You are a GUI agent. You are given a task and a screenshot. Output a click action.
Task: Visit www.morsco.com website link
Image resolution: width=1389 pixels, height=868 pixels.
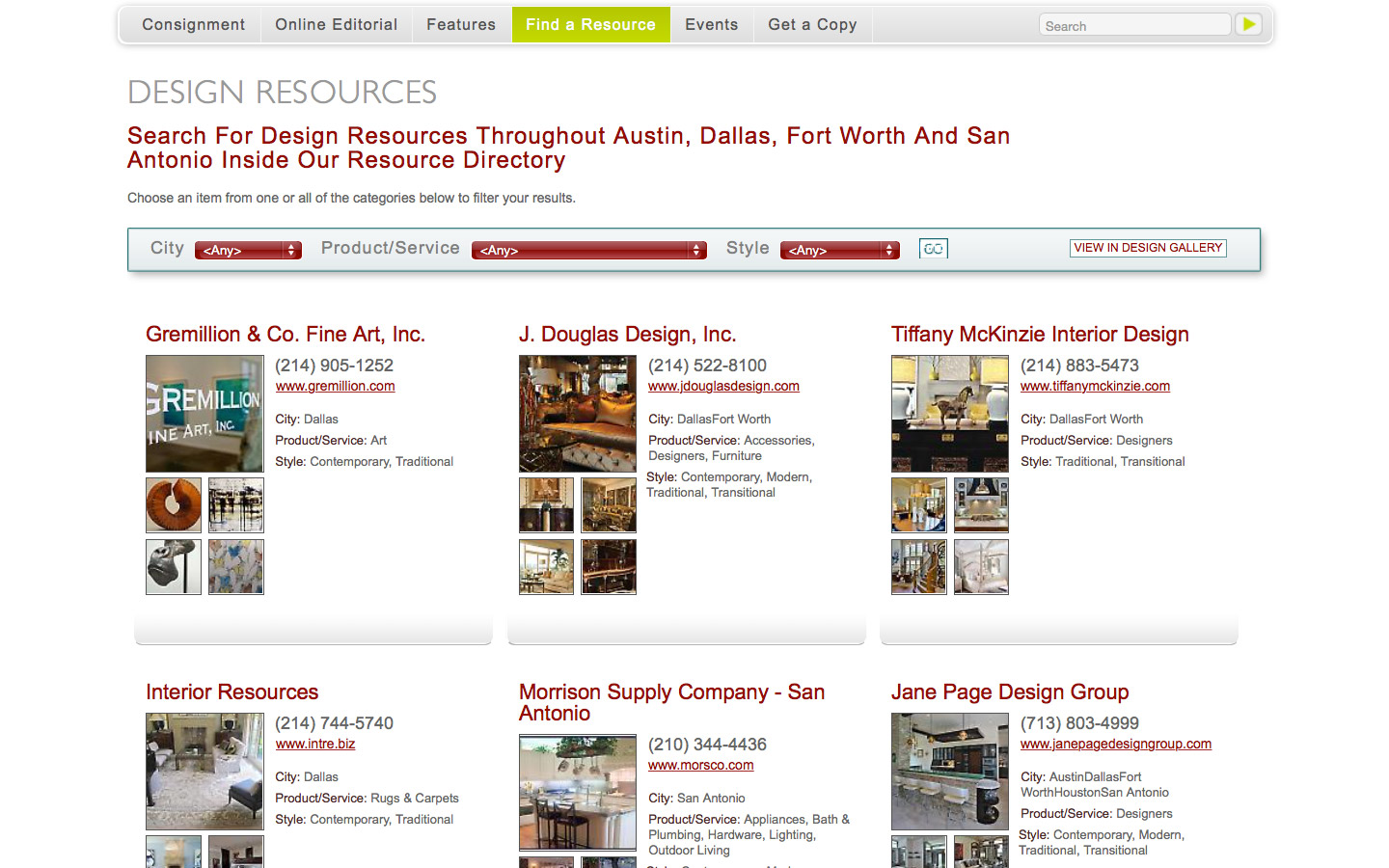click(700, 765)
